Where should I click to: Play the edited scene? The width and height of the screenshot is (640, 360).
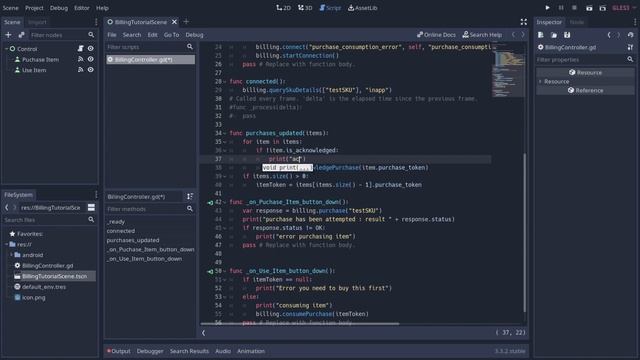pyautogui.click(x=589, y=8)
